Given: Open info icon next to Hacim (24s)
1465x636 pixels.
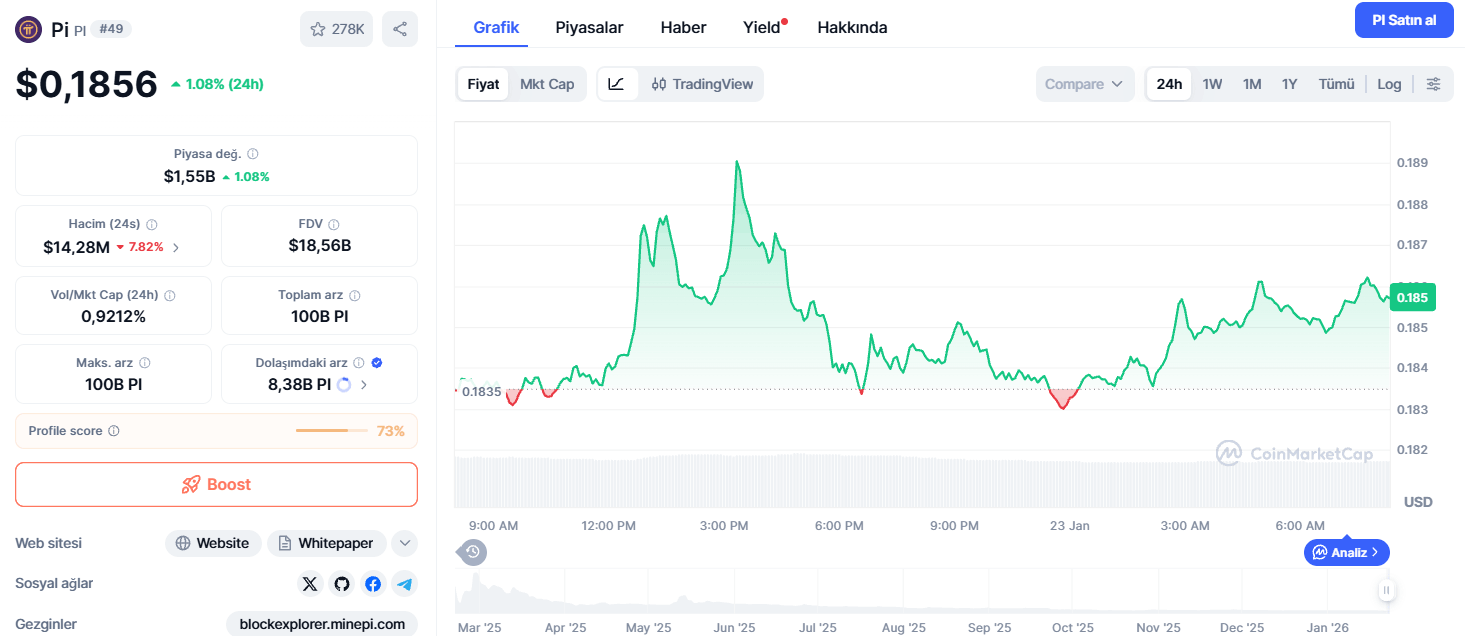Looking at the screenshot, I should pyautogui.click(x=151, y=225).
